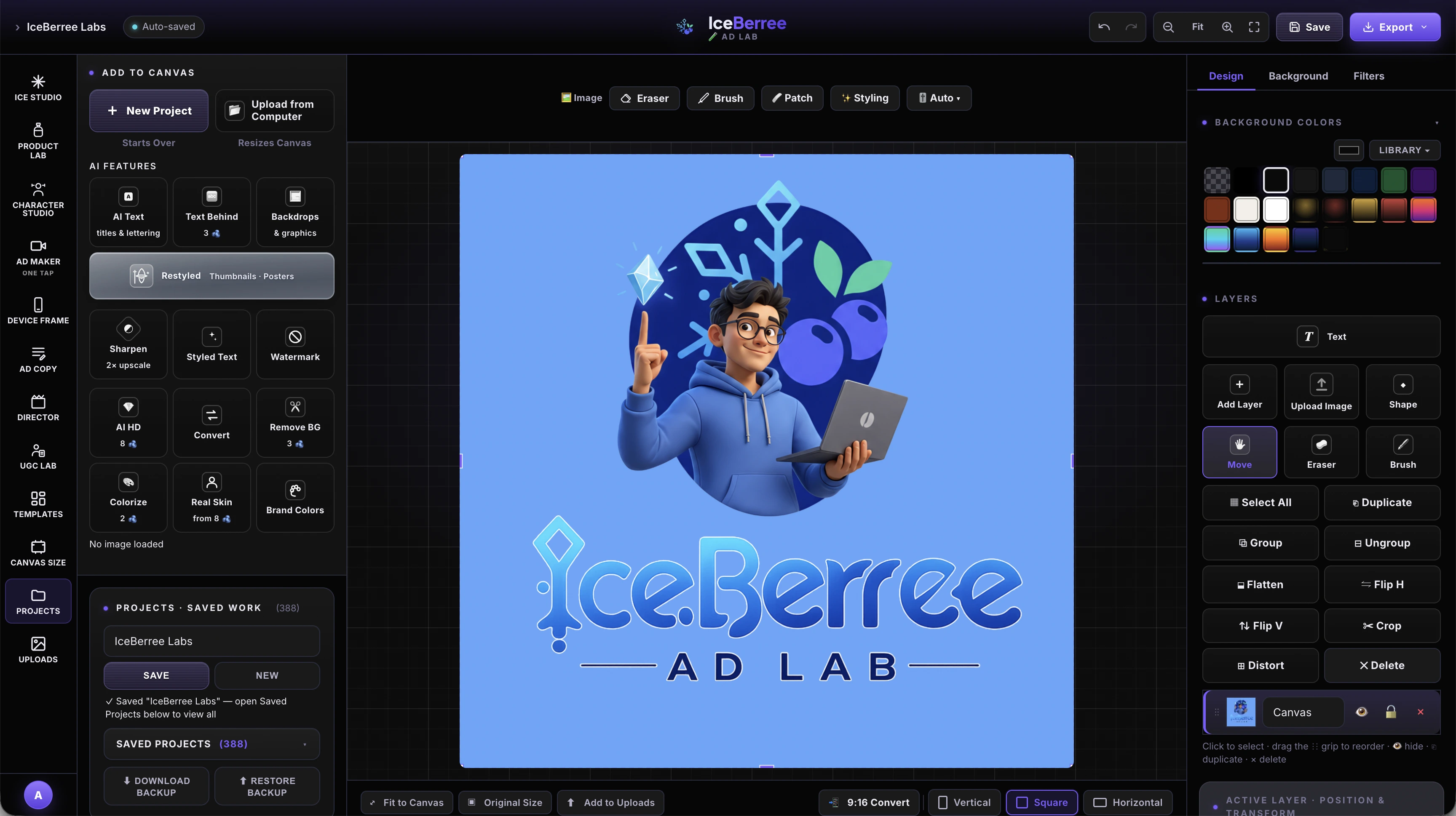Delete the Canvas layer with red X
The height and width of the screenshot is (816, 1456).
click(1420, 712)
